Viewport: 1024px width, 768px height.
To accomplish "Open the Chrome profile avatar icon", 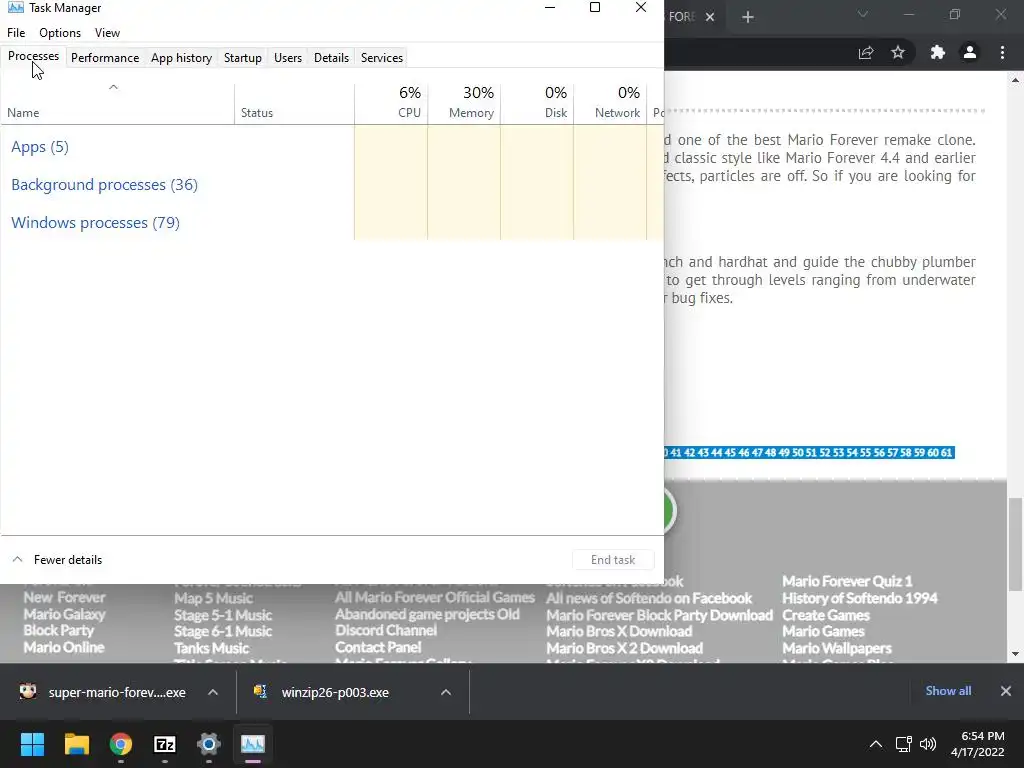I will click(970, 52).
